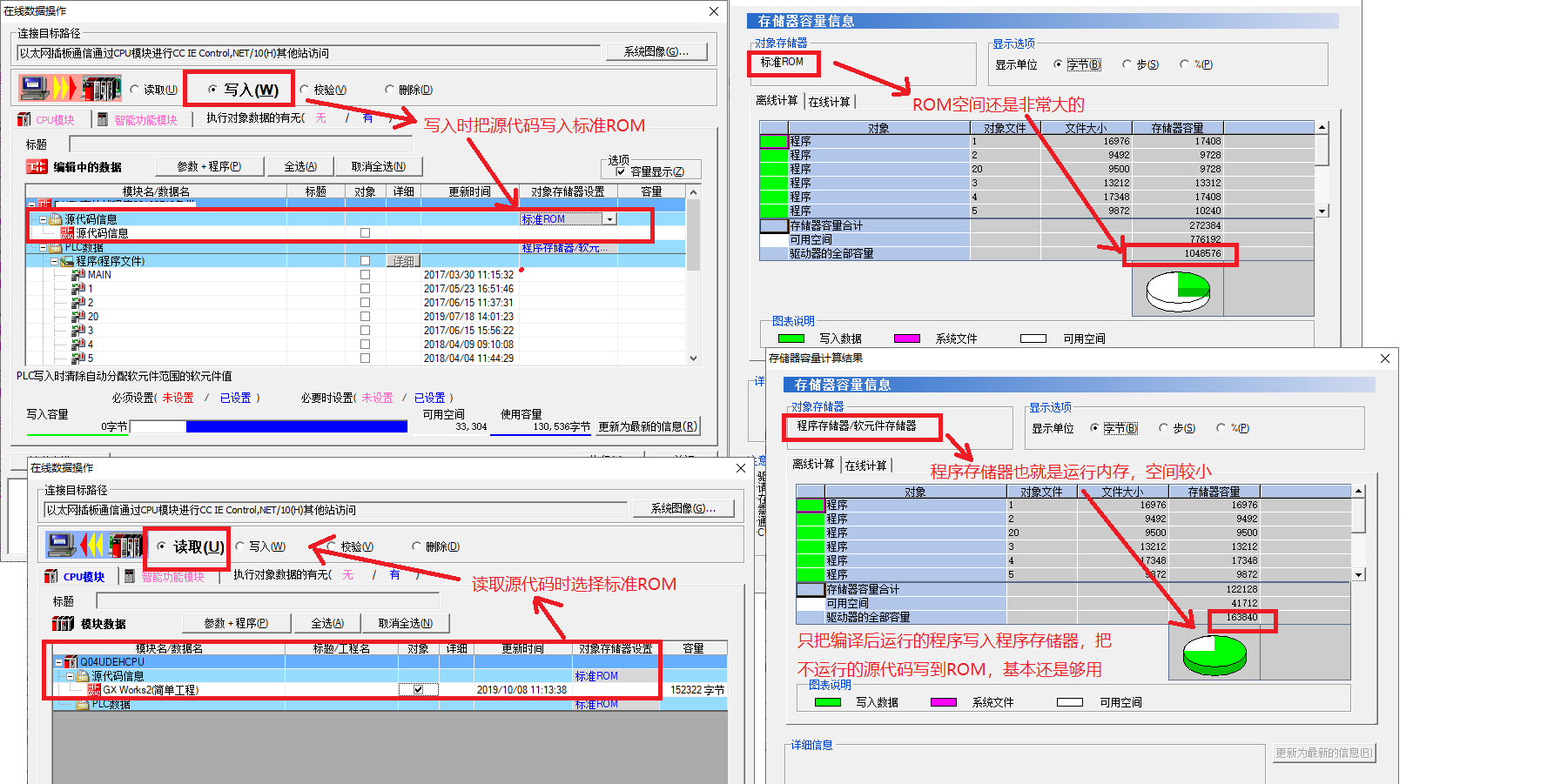The height and width of the screenshot is (784, 1561).
Task: Click the MAIN program file icon
Action: pyautogui.click(x=78, y=275)
